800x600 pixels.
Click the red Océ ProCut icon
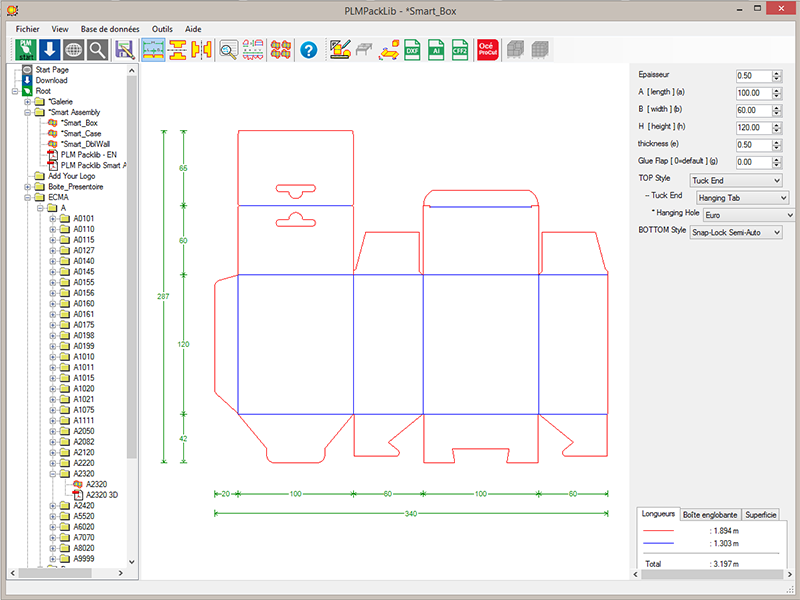(x=488, y=50)
